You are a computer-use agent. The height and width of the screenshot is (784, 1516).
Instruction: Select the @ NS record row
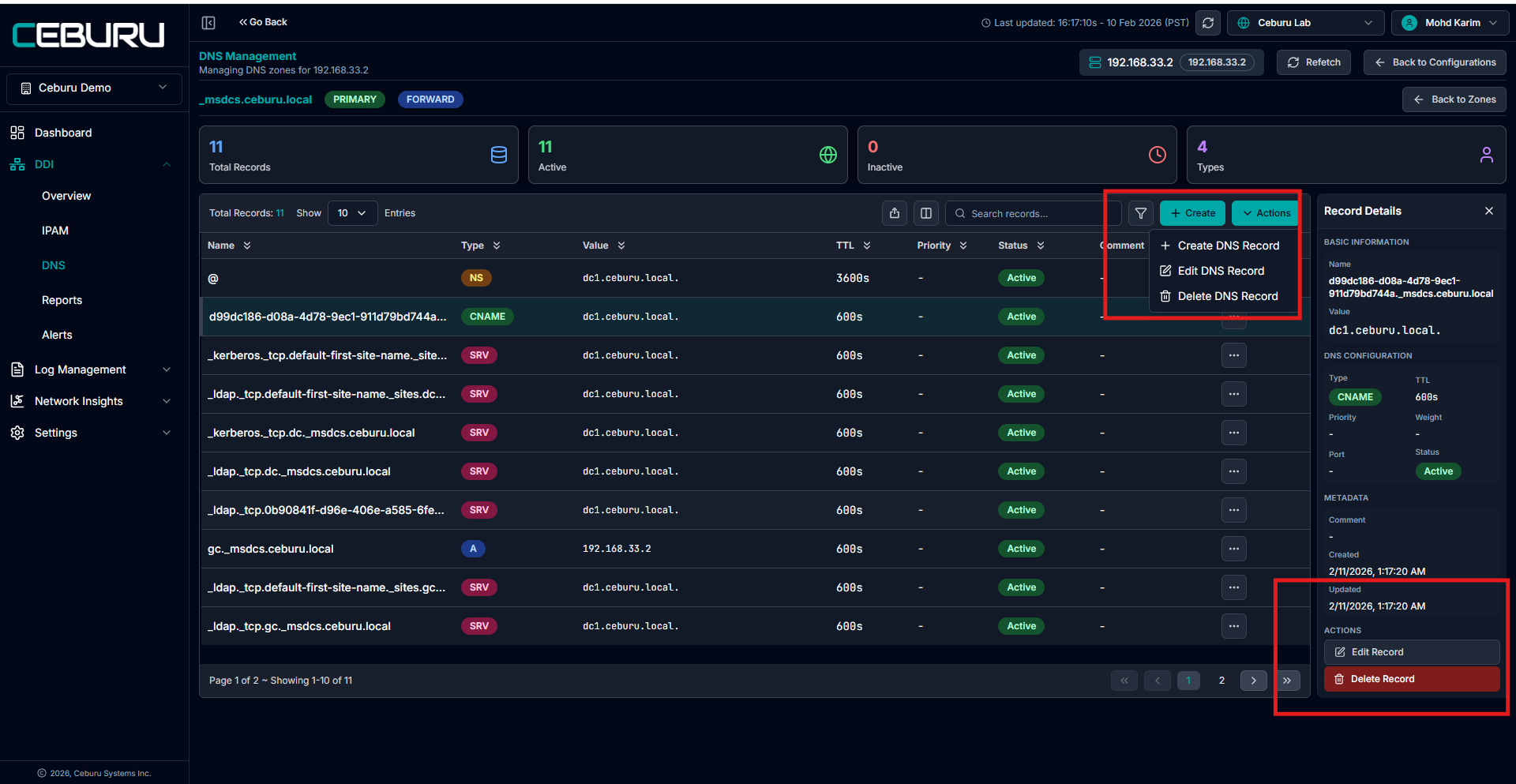point(755,278)
